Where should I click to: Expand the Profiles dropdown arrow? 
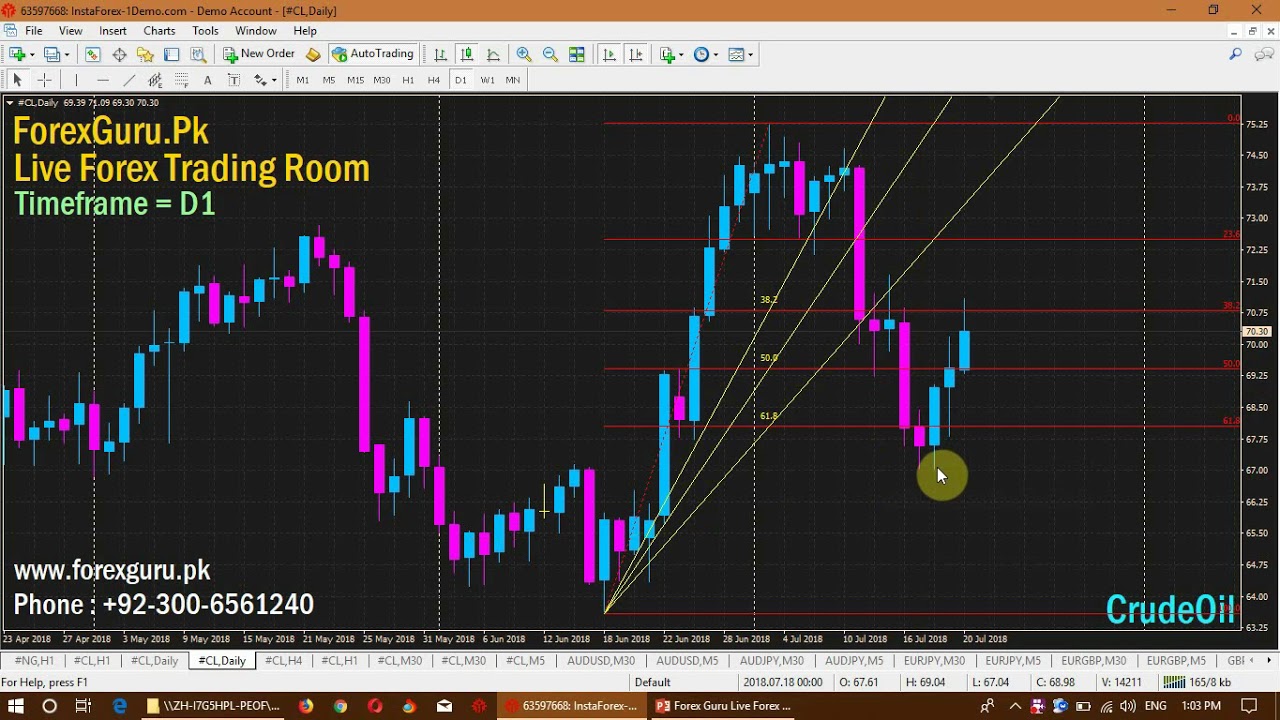coord(67,54)
